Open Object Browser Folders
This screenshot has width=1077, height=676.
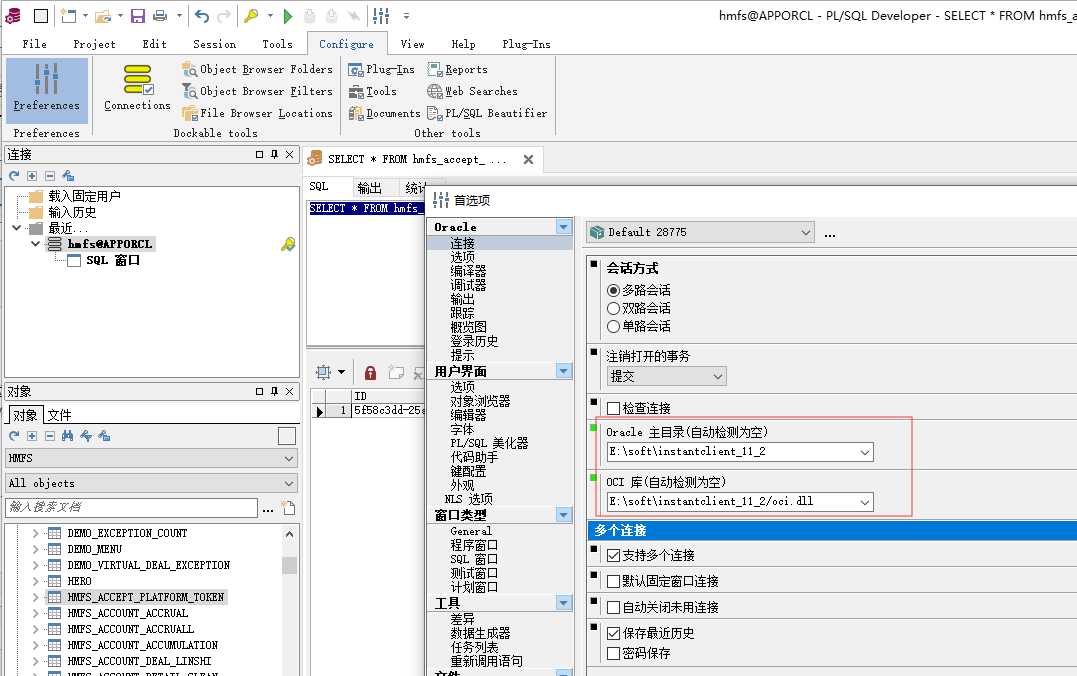(257, 69)
